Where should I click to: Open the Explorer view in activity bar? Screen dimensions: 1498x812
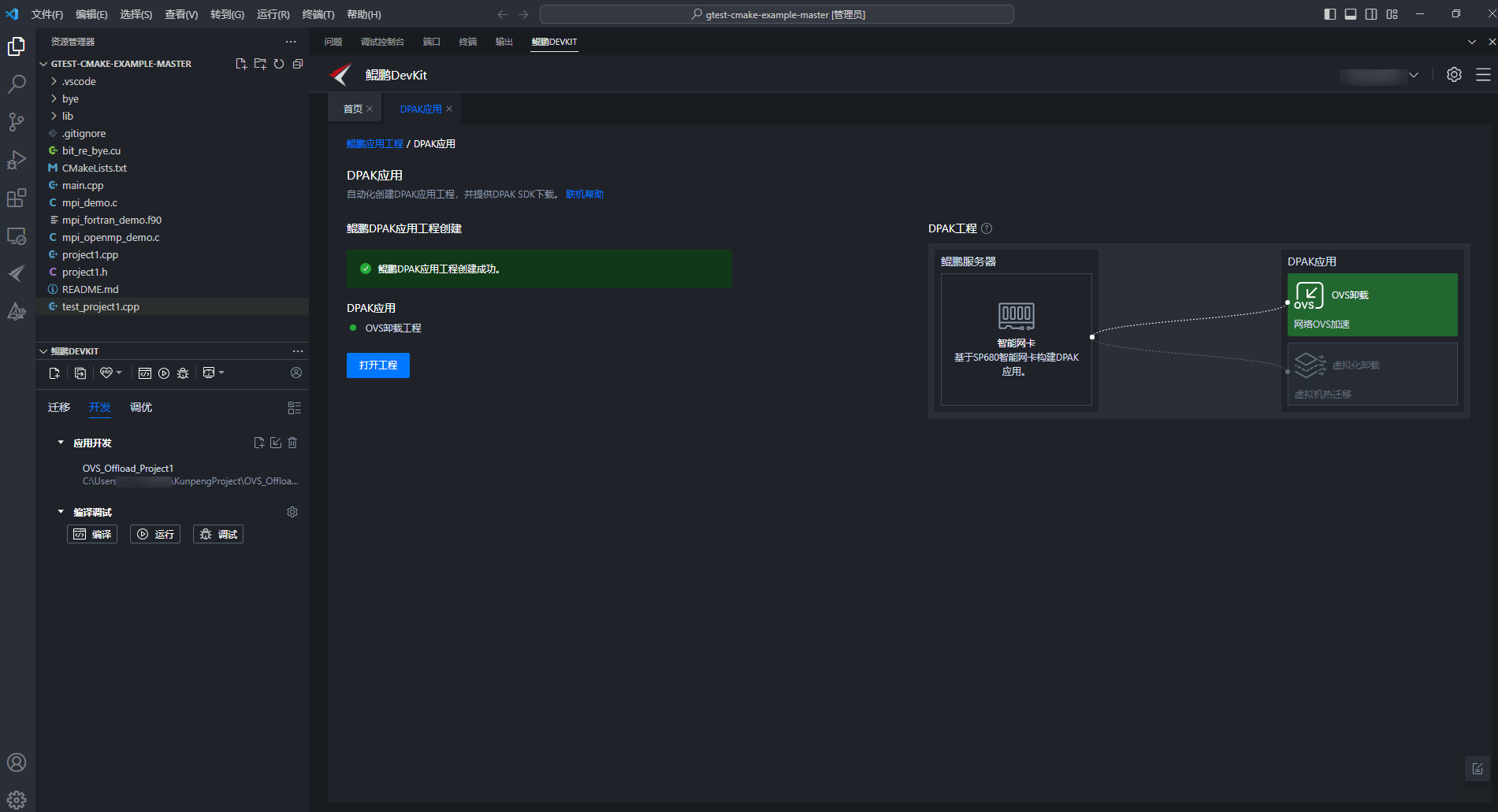[x=17, y=47]
